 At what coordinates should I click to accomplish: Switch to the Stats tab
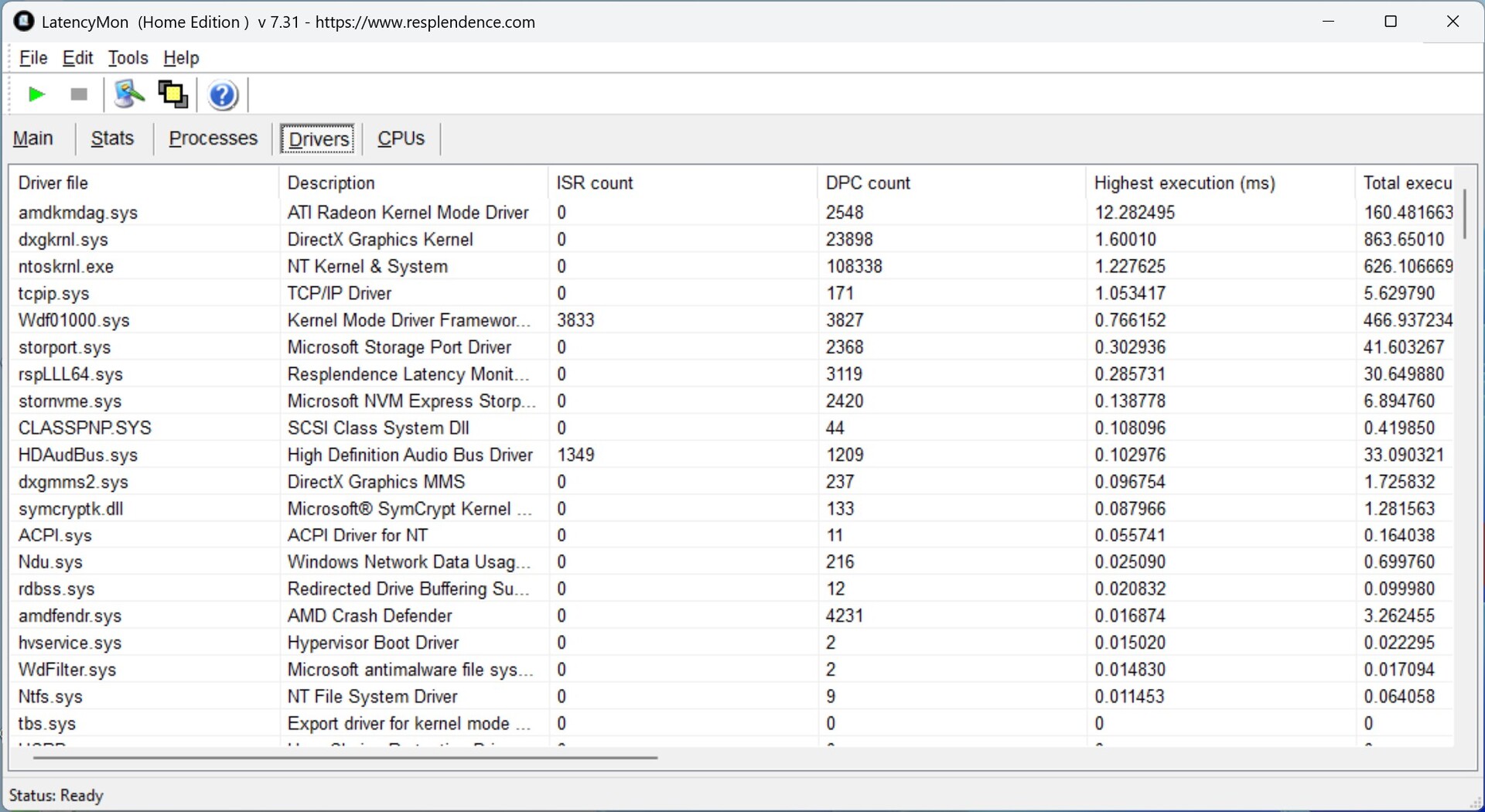click(112, 138)
